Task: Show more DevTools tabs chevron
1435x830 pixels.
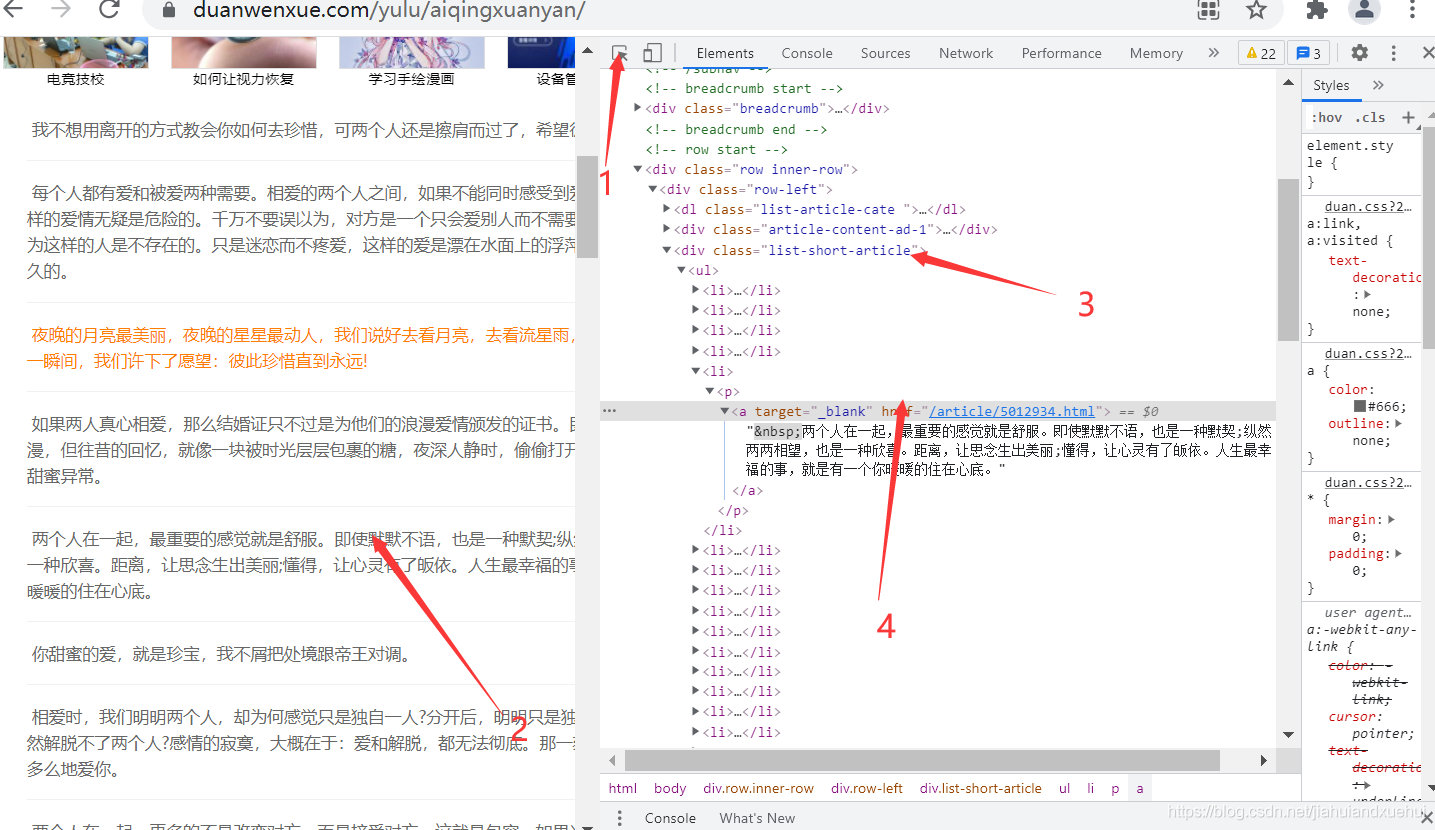Action: coord(1213,53)
